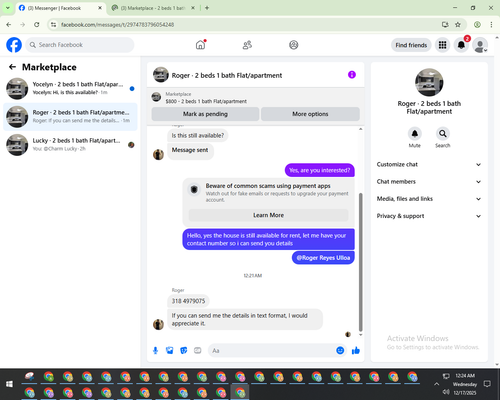Mark the listing as pending

(x=205, y=114)
